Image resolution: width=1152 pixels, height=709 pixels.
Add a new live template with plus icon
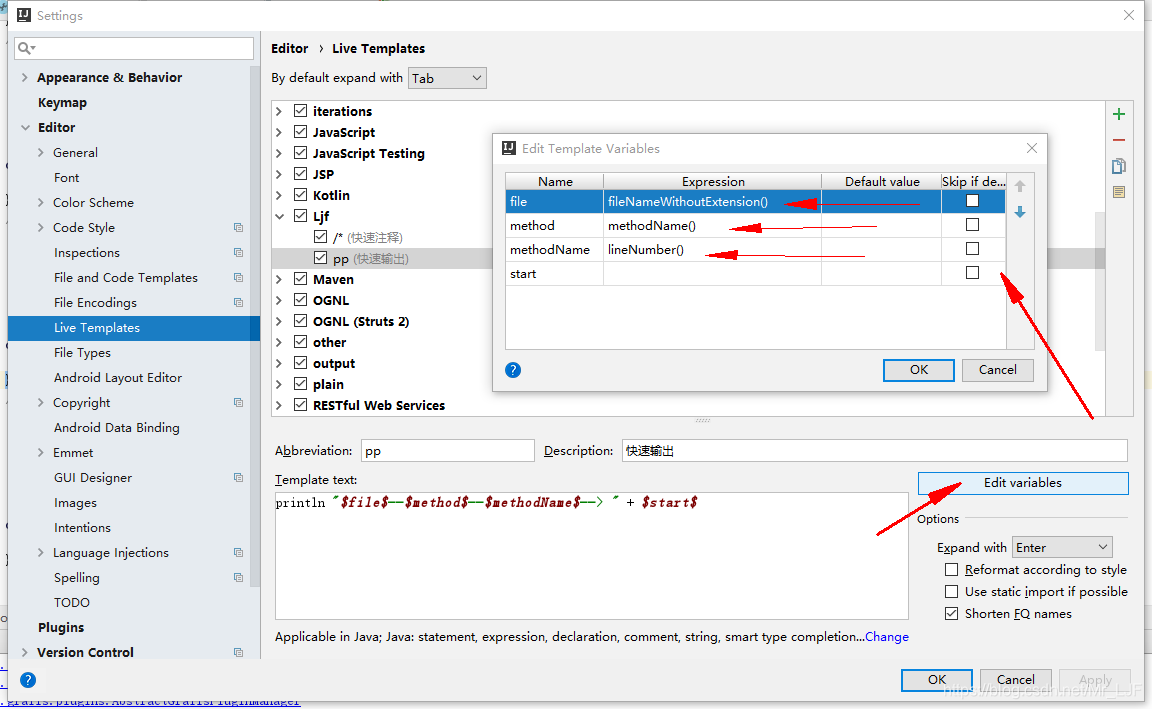tap(1118, 114)
